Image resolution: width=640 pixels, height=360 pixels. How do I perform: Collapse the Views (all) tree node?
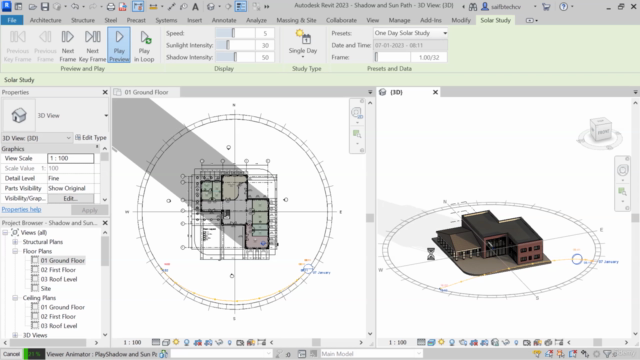(x=5, y=233)
